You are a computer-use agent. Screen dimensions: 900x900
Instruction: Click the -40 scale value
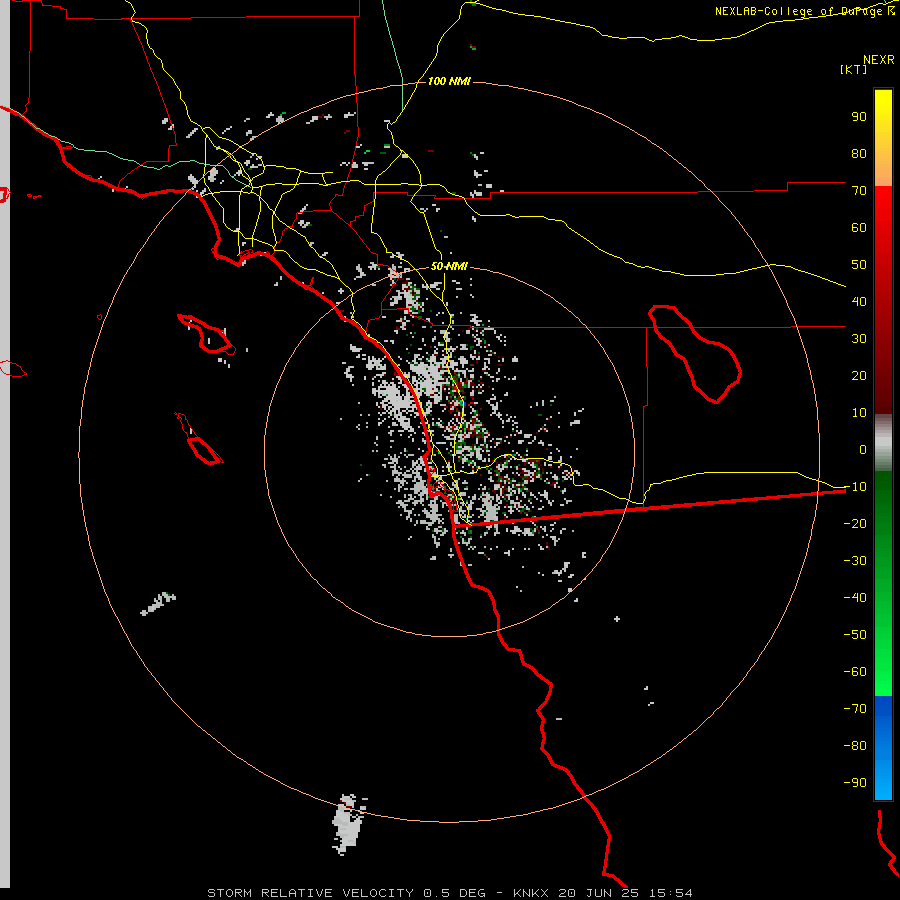[855, 598]
